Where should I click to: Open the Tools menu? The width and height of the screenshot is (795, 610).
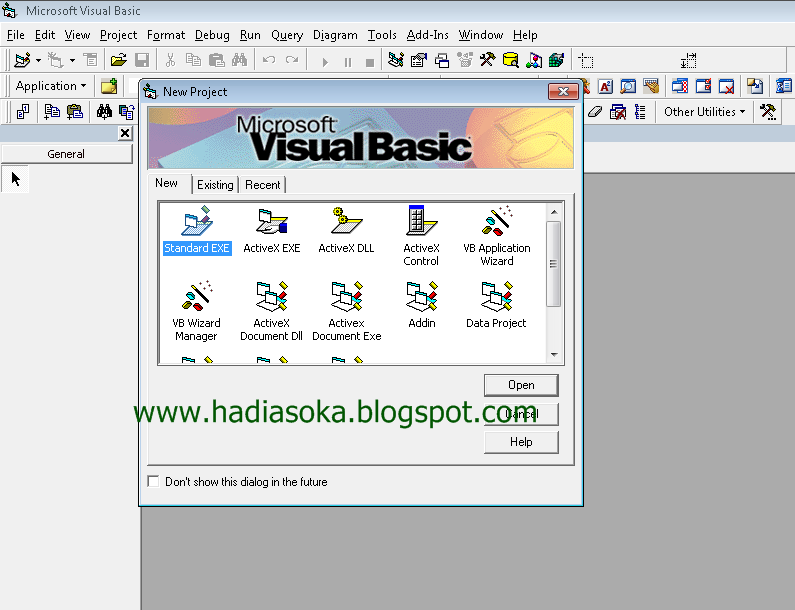(382, 35)
